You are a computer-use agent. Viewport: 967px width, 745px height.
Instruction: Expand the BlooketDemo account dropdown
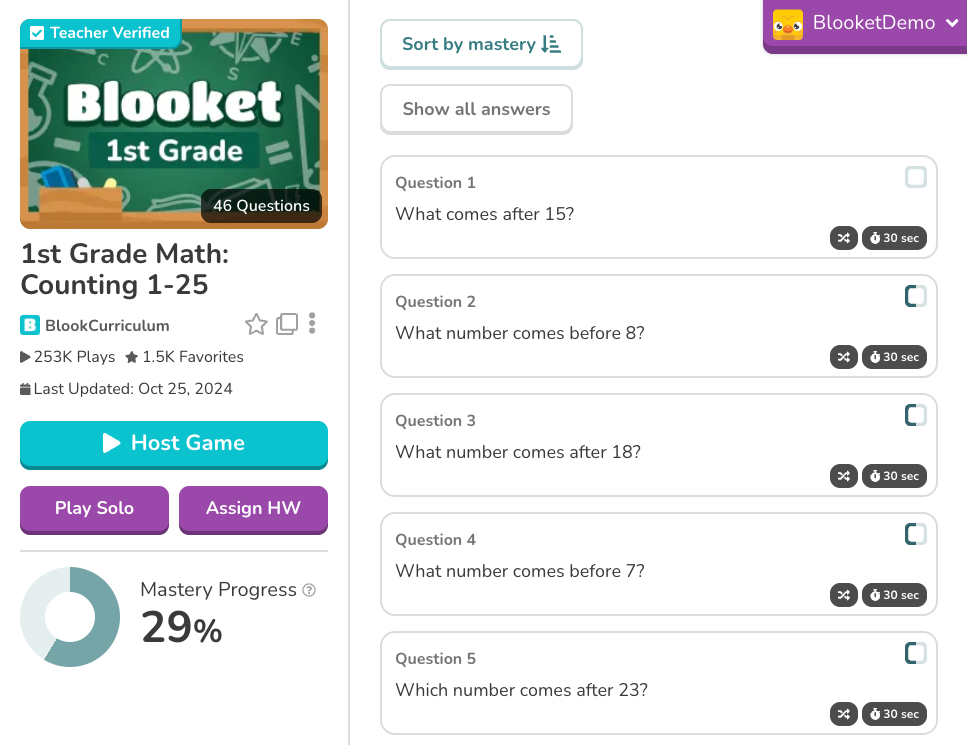(x=866, y=23)
